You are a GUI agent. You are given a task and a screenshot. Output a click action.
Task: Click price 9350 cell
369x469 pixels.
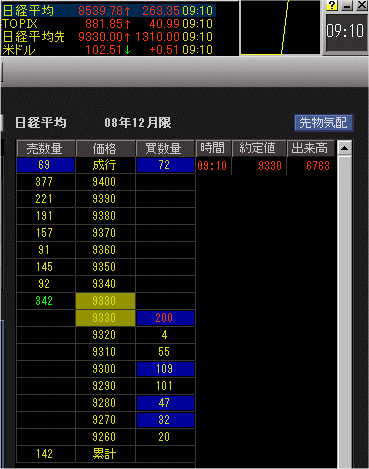[x=105, y=267]
